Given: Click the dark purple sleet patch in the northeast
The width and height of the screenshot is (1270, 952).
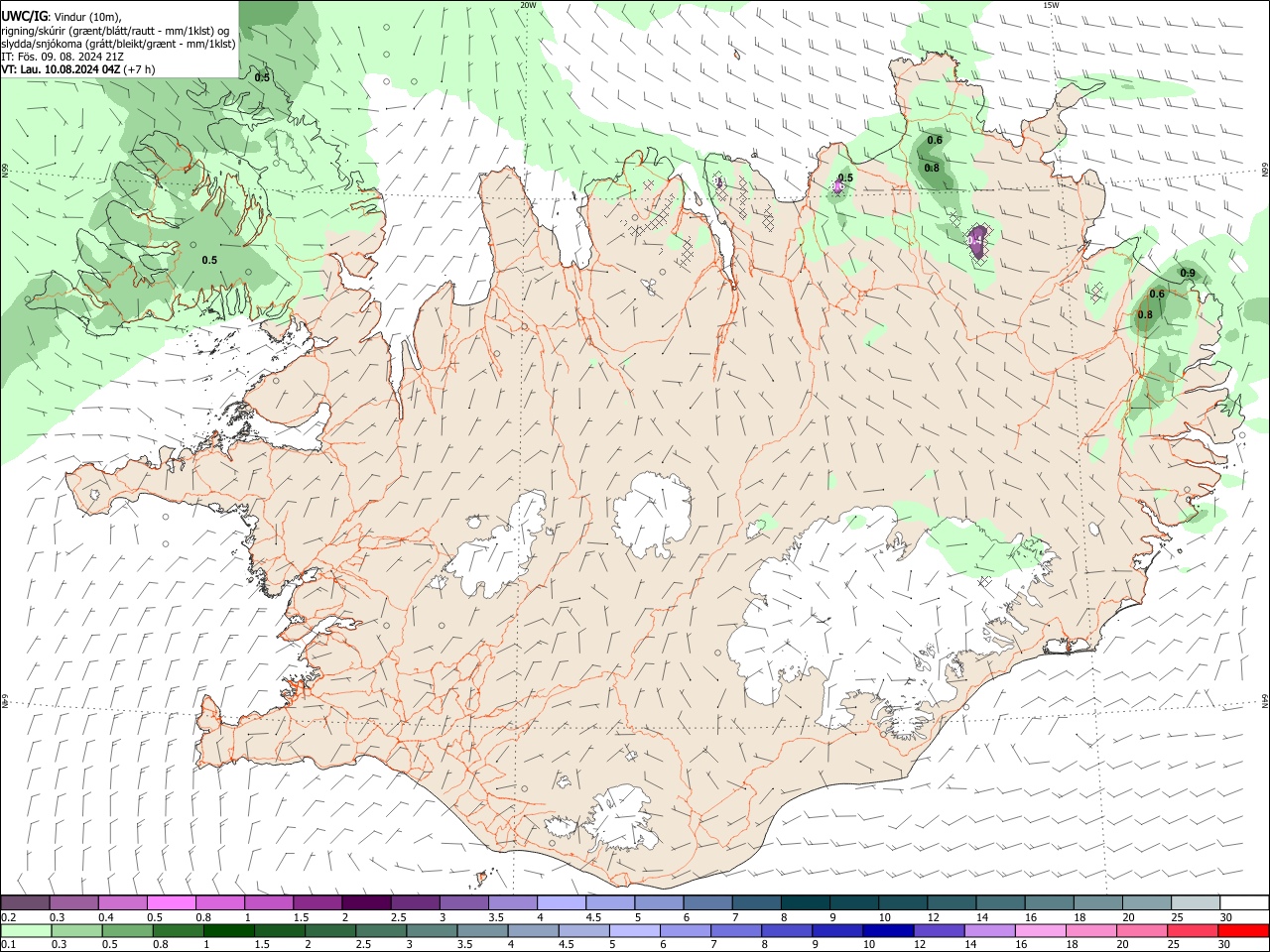Looking at the screenshot, I should coord(977,240).
